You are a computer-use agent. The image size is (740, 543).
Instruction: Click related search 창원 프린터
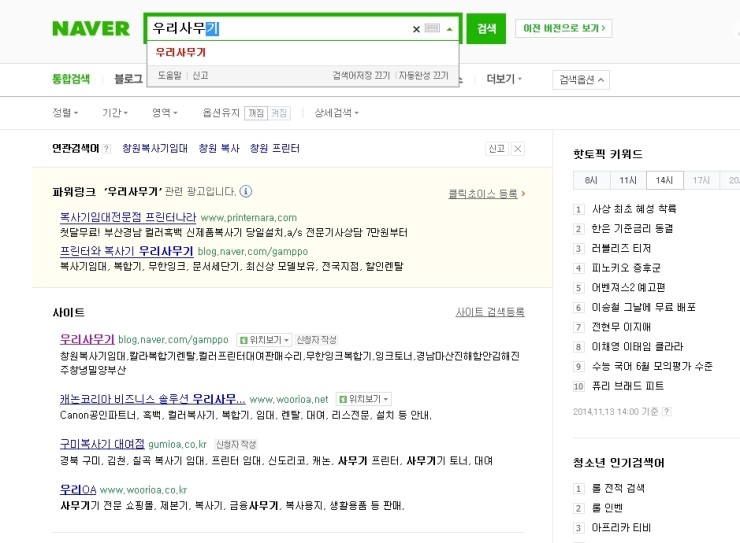[x=275, y=149]
